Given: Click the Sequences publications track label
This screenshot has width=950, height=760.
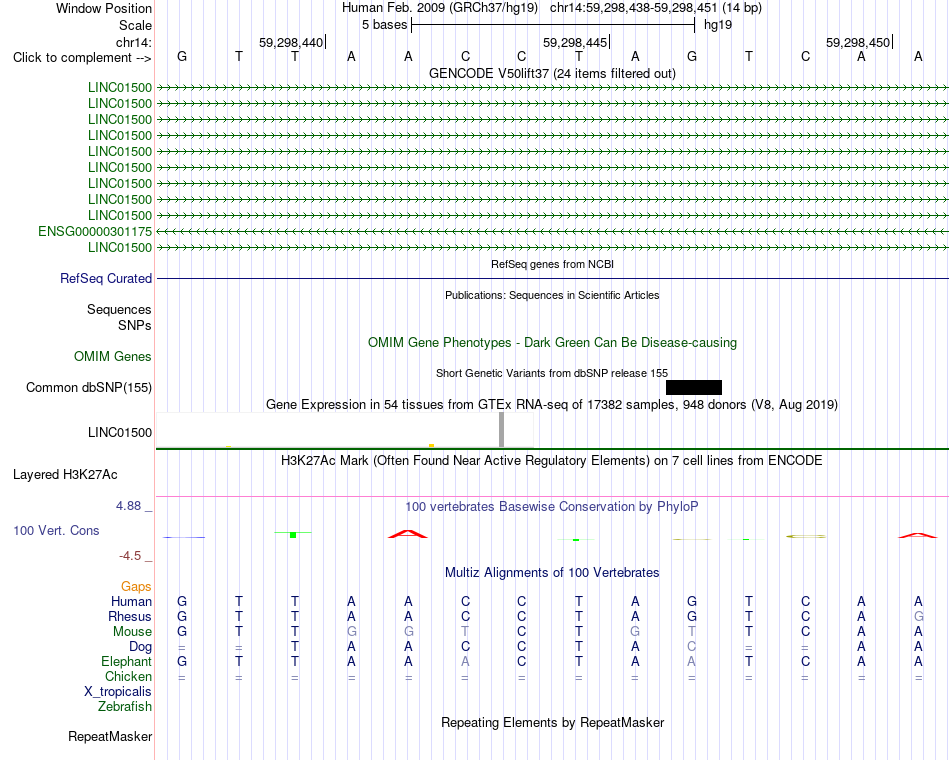Looking at the screenshot, I should click(x=119, y=310).
